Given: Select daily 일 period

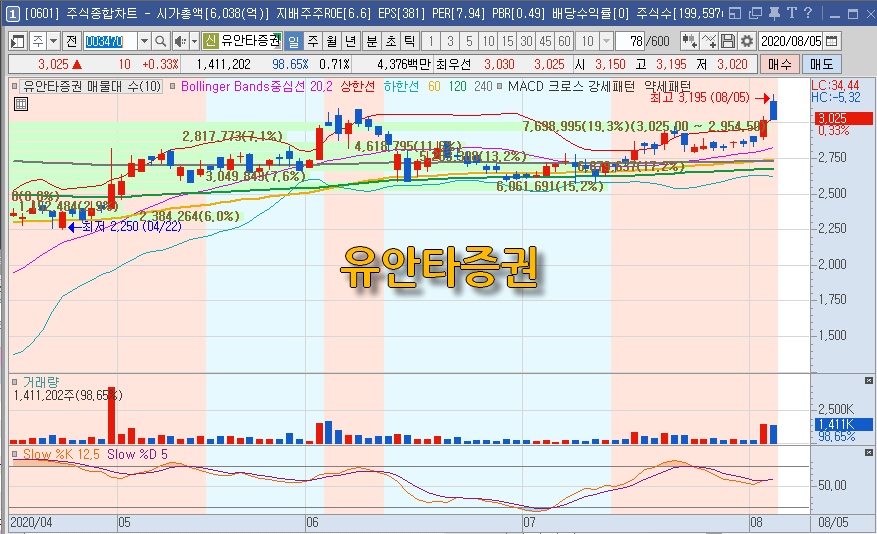Looking at the screenshot, I should (x=294, y=41).
